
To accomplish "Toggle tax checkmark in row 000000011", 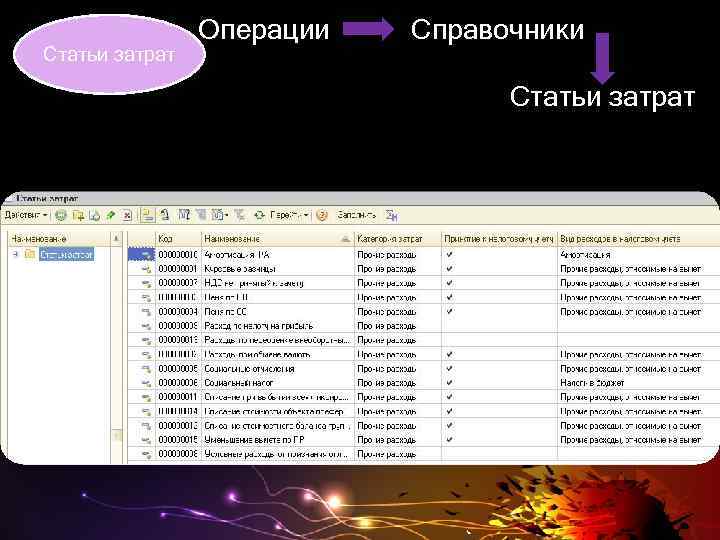I will 449,397.
